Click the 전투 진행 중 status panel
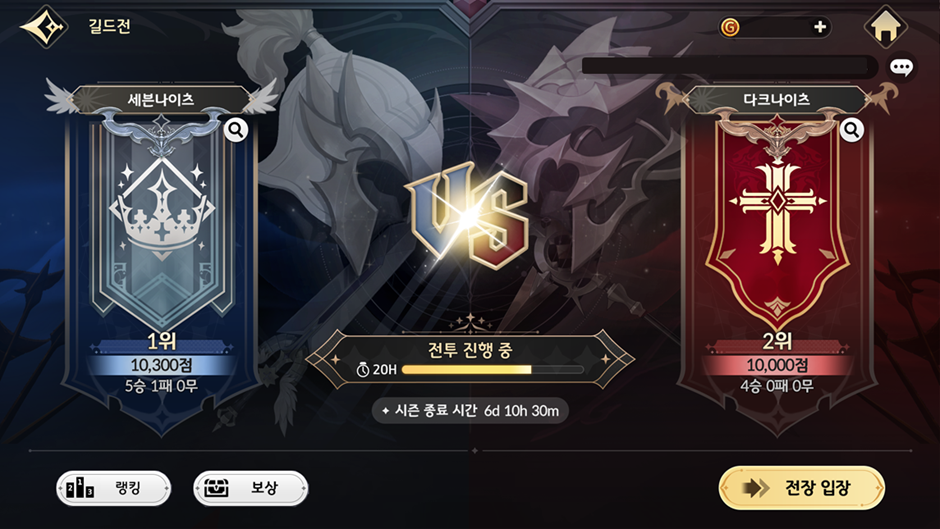940x529 pixels. tap(470, 359)
